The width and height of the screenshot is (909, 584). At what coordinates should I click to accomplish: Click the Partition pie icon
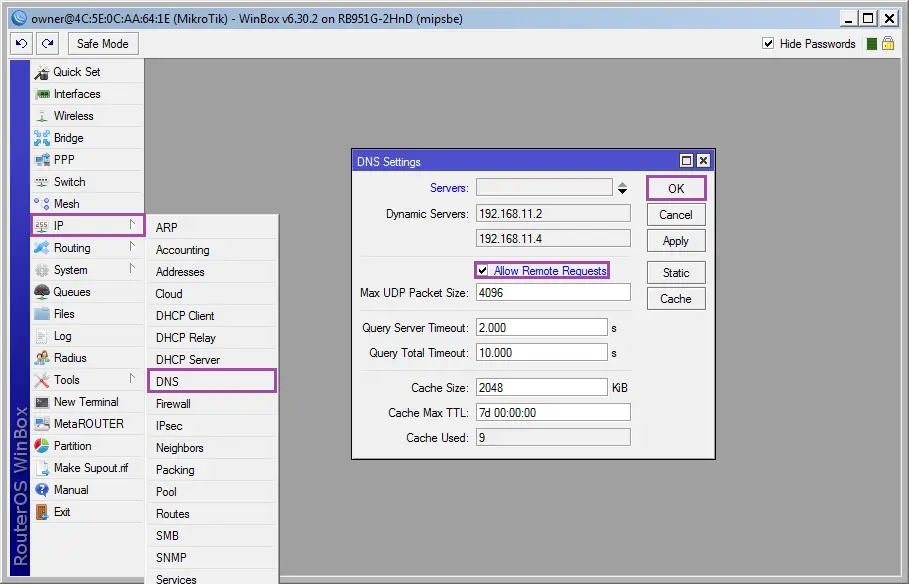(42, 446)
